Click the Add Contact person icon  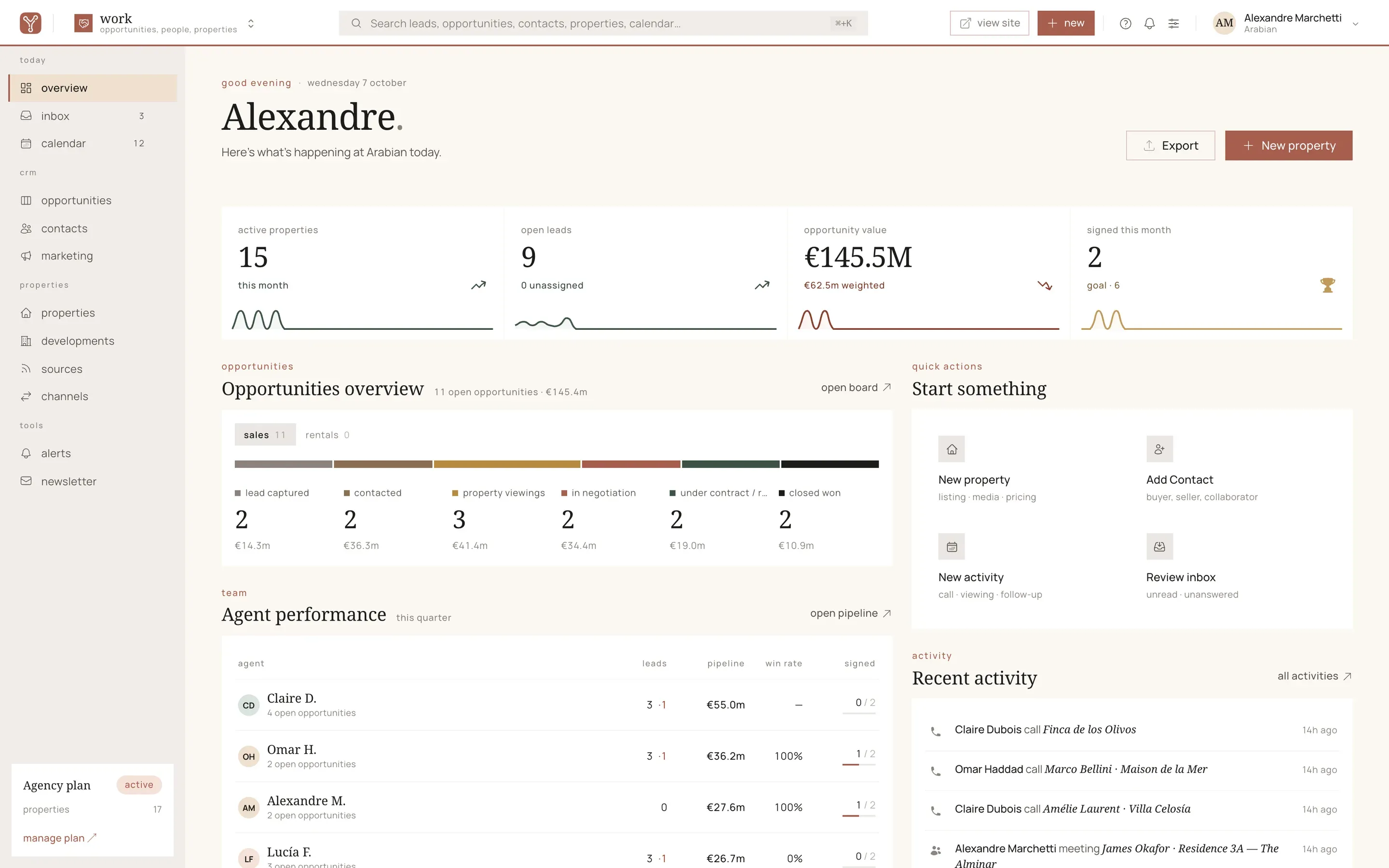(1159, 449)
